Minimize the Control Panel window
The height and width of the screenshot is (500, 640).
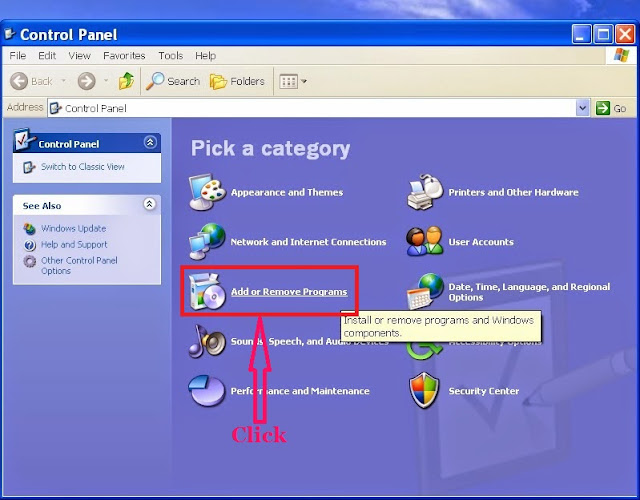click(581, 34)
